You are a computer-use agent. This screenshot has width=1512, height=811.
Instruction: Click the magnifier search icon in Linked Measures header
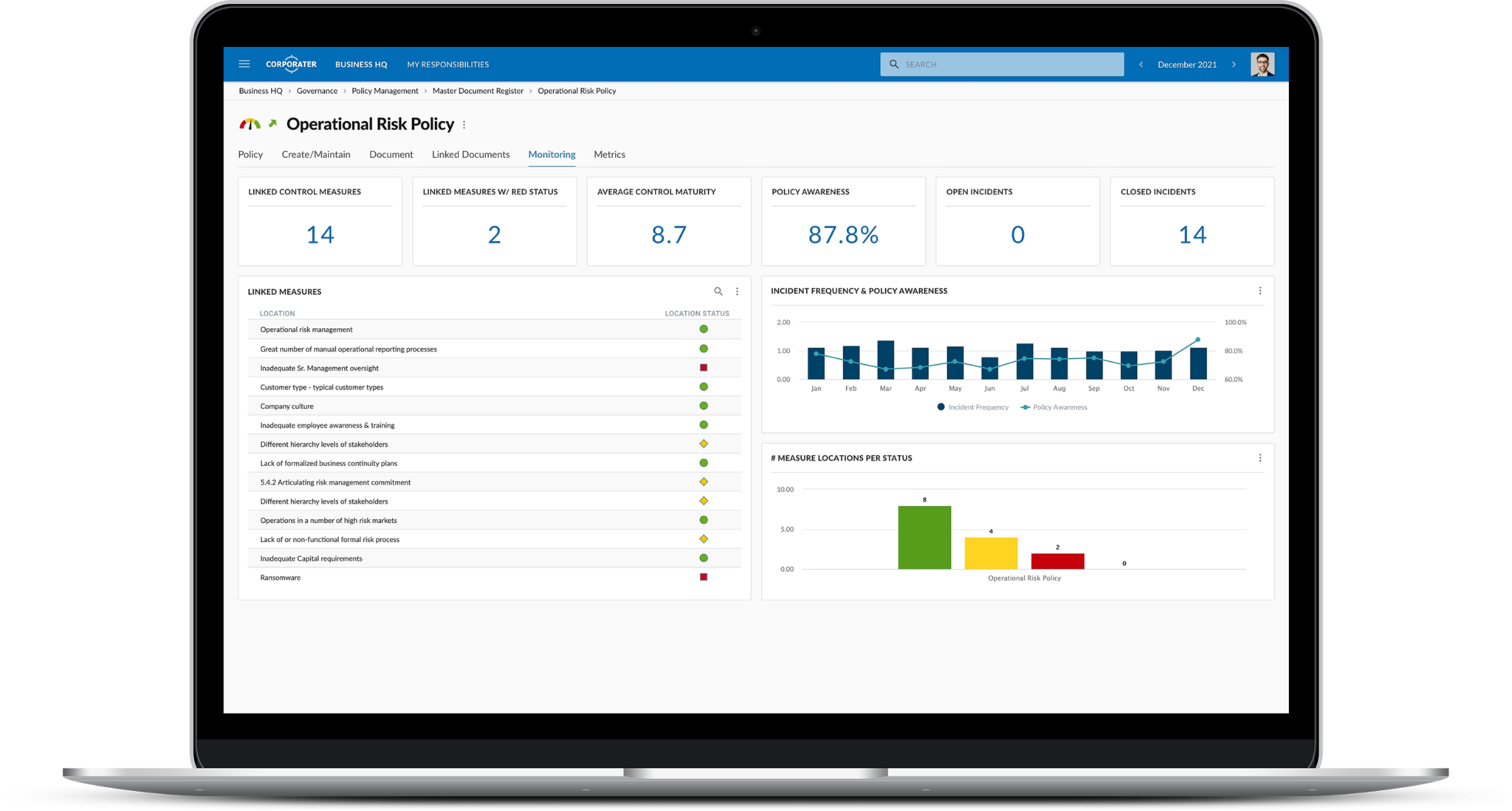coord(718,291)
